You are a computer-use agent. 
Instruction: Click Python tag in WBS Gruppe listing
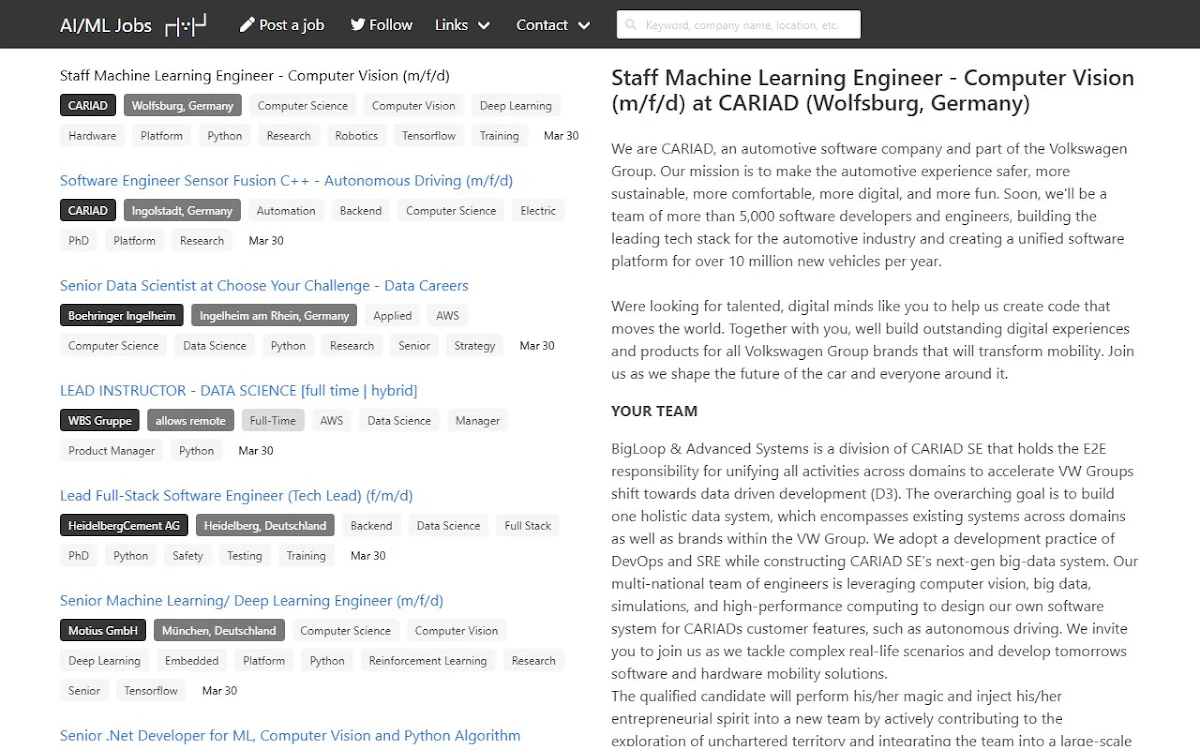point(197,451)
